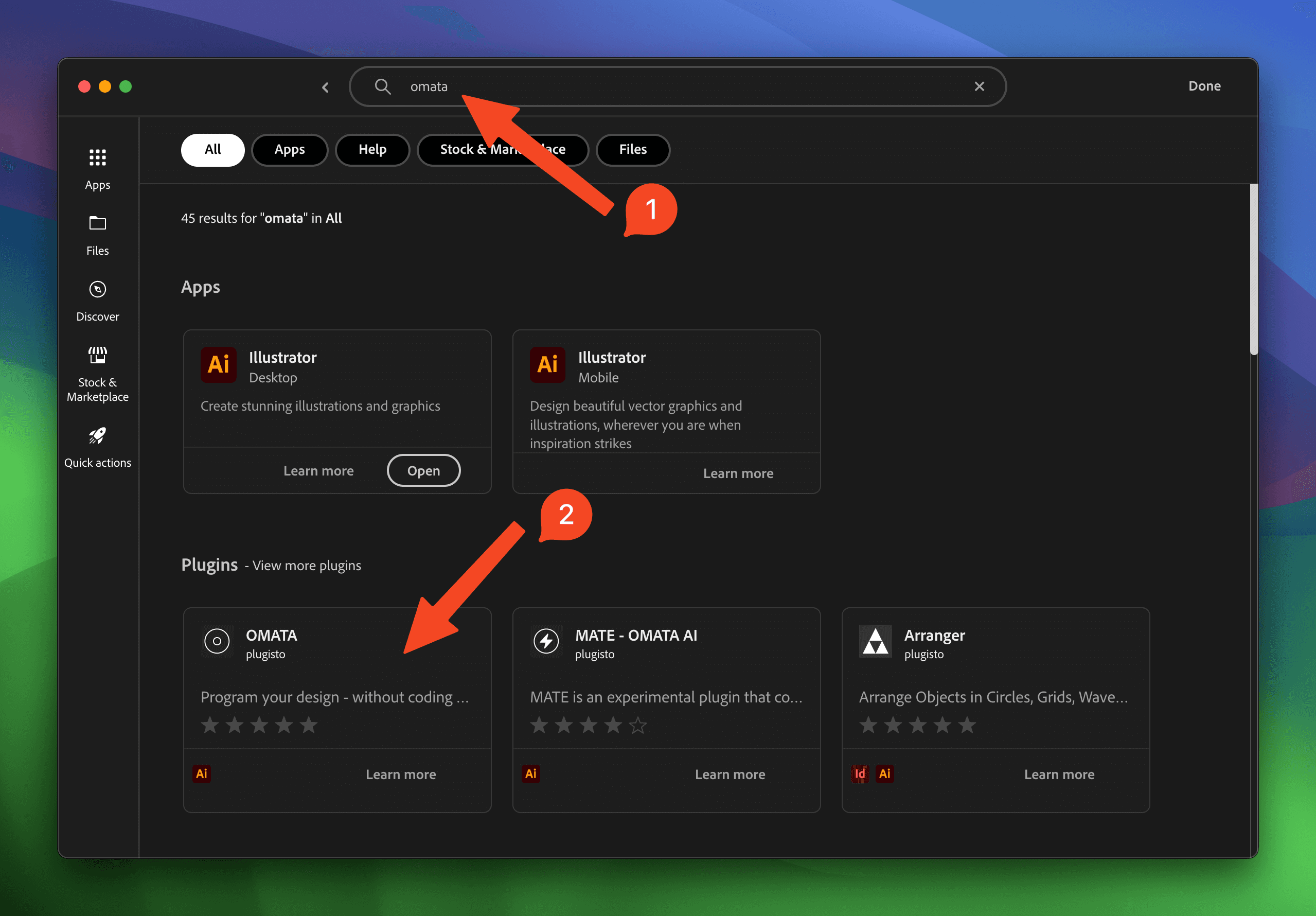Click the MATE - OMATA AI lightning icon
Viewport: 1316px width, 916px height.
(546, 641)
